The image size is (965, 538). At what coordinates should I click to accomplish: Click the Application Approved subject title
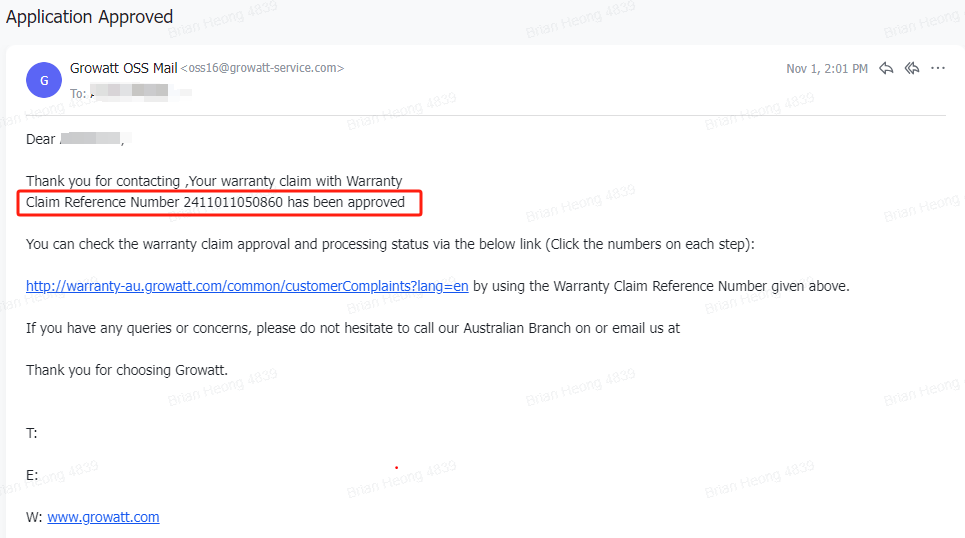90,17
